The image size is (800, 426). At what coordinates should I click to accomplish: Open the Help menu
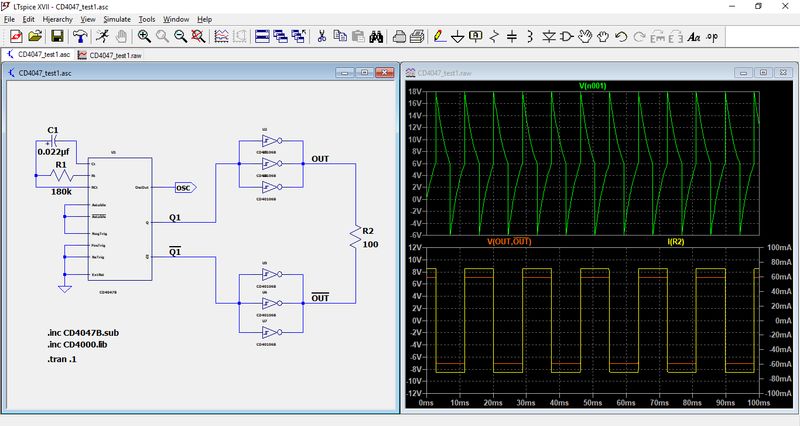point(205,19)
